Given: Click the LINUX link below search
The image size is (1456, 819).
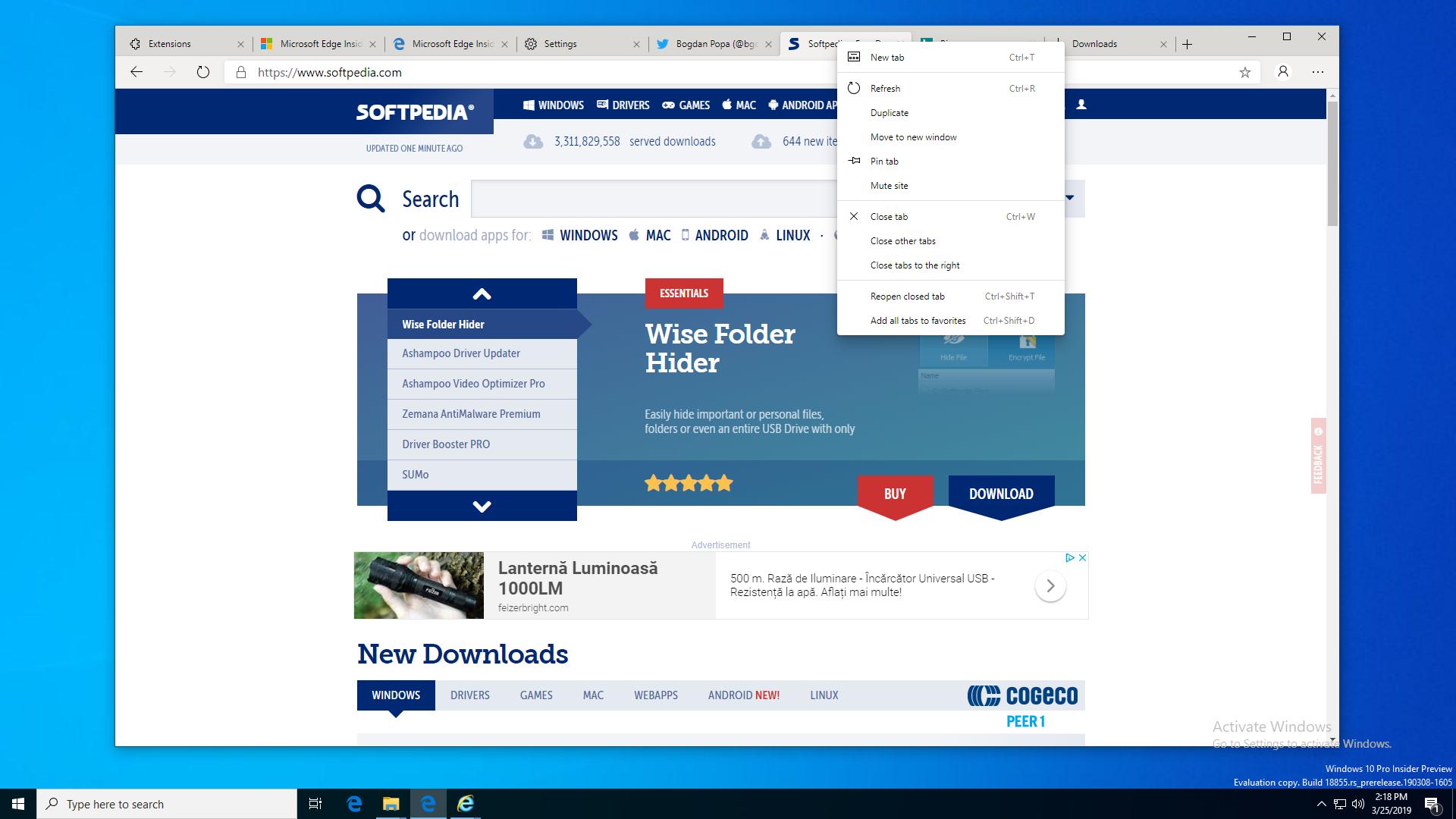Looking at the screenshot, I should tap(785, 235).
